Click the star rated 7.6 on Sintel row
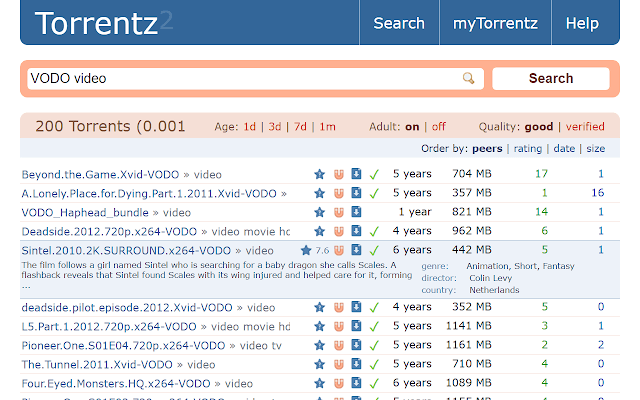 (306, 250)
